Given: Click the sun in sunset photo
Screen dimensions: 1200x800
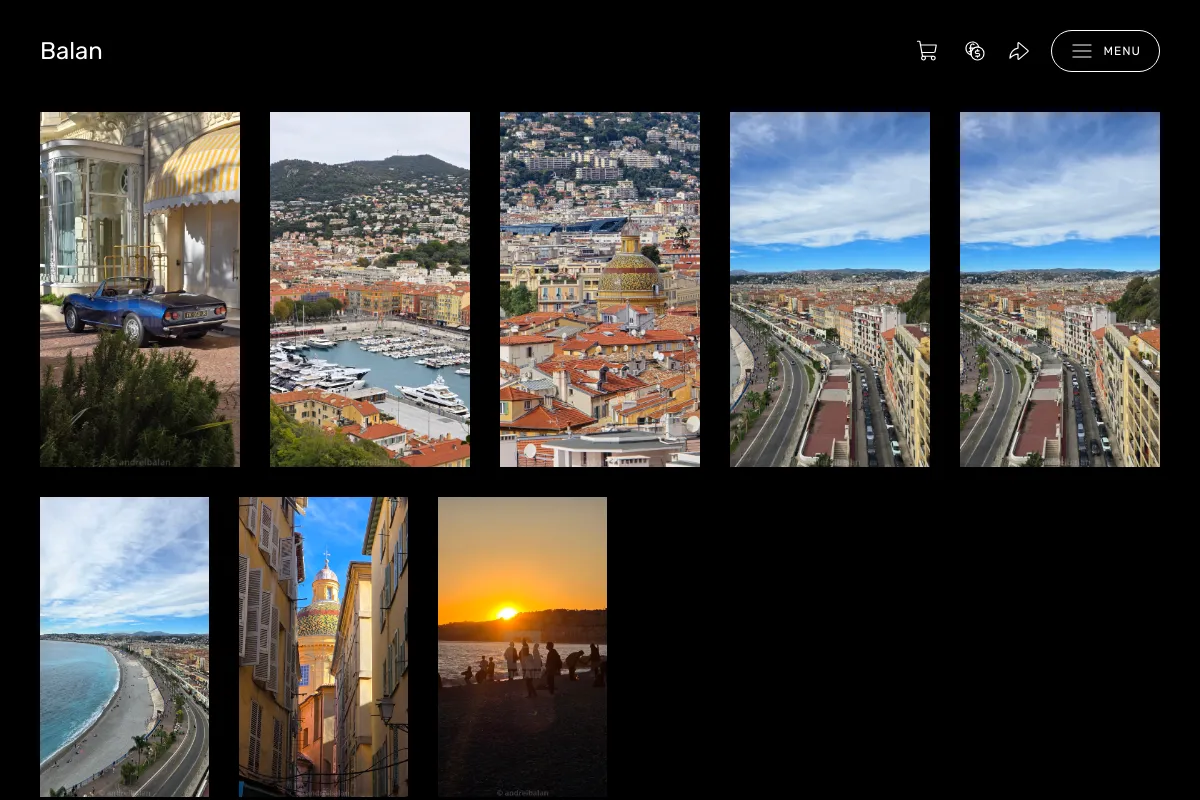Looking at the screenshot, I should coord(507,612).
